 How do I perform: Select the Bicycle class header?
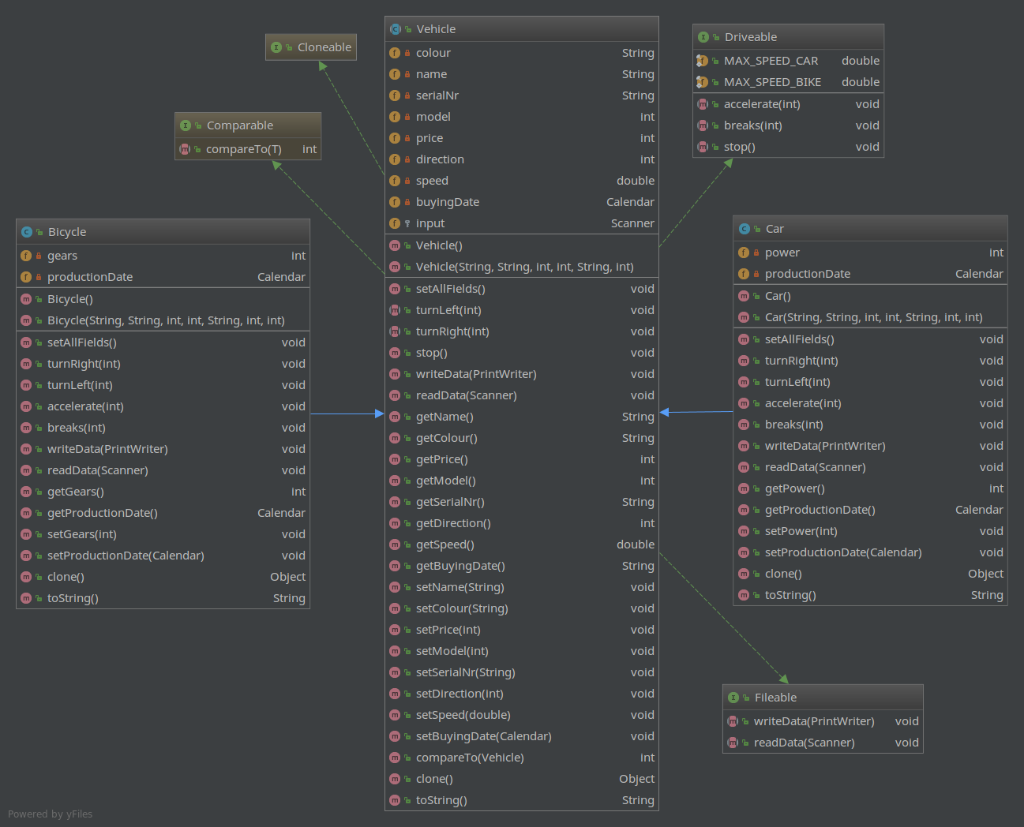[x=163, y=232]
